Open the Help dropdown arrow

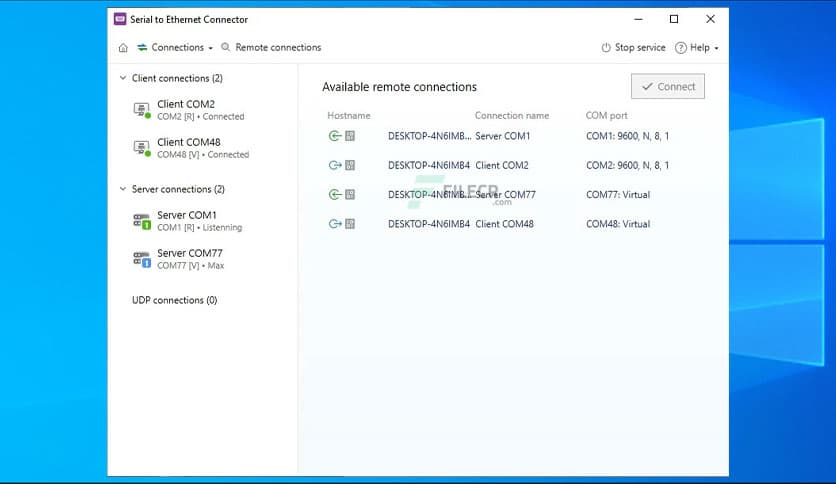point(717,48)
